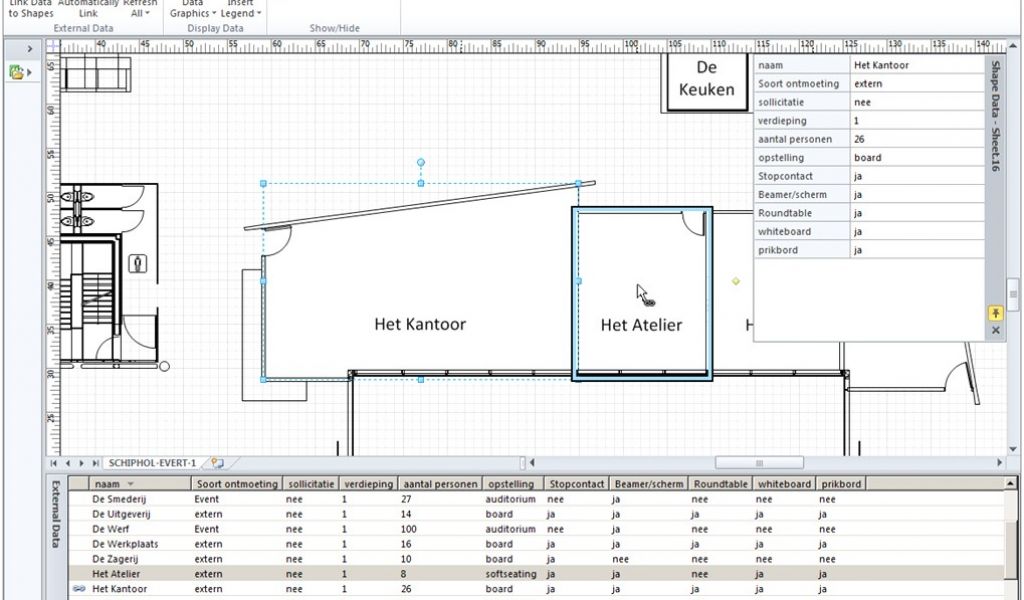This screenshot has width=1024, height=600.
Task: Close the Shape Data panel
Action: tap(995, 330)
